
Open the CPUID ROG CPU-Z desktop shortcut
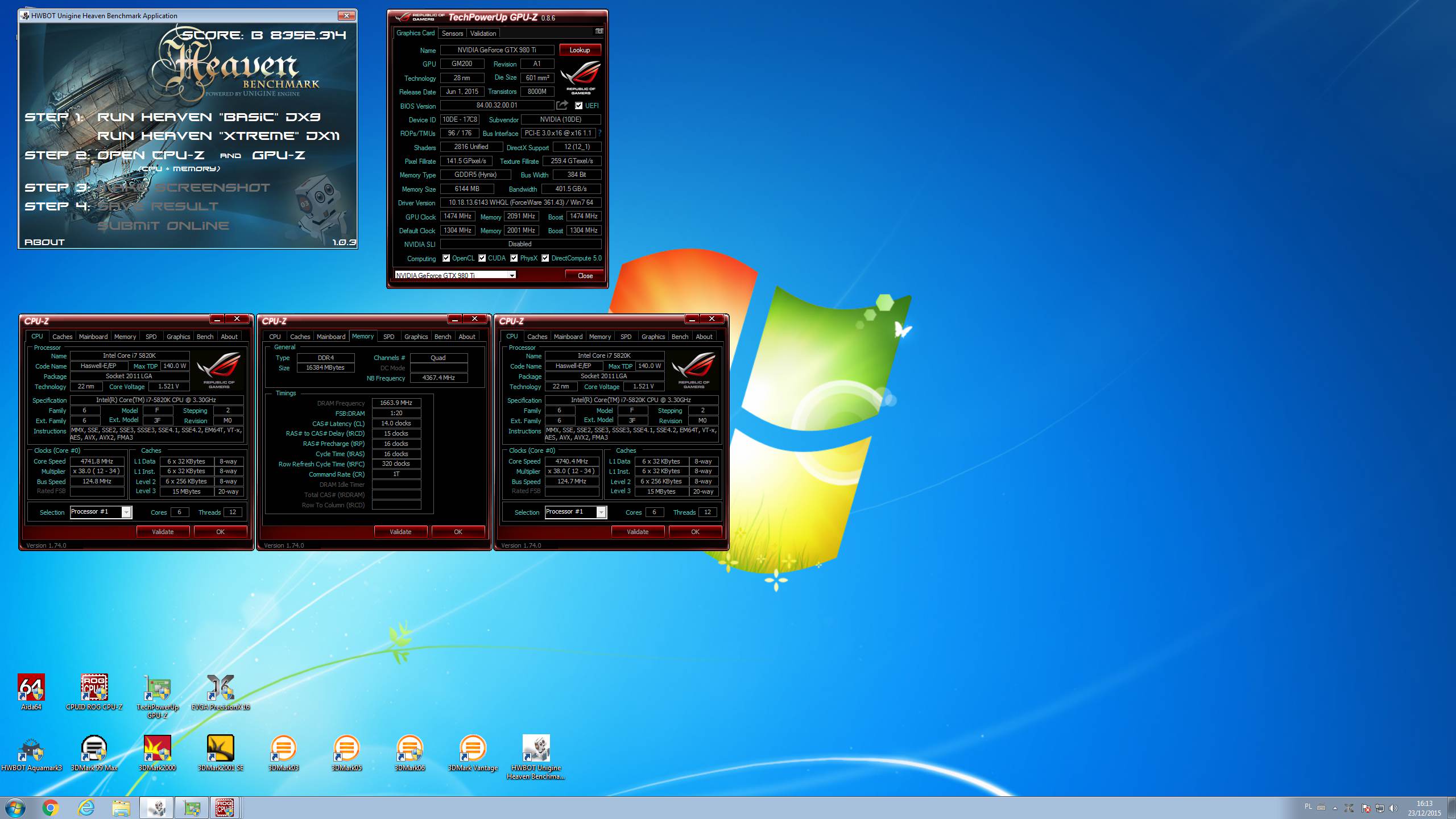[94, 692]
